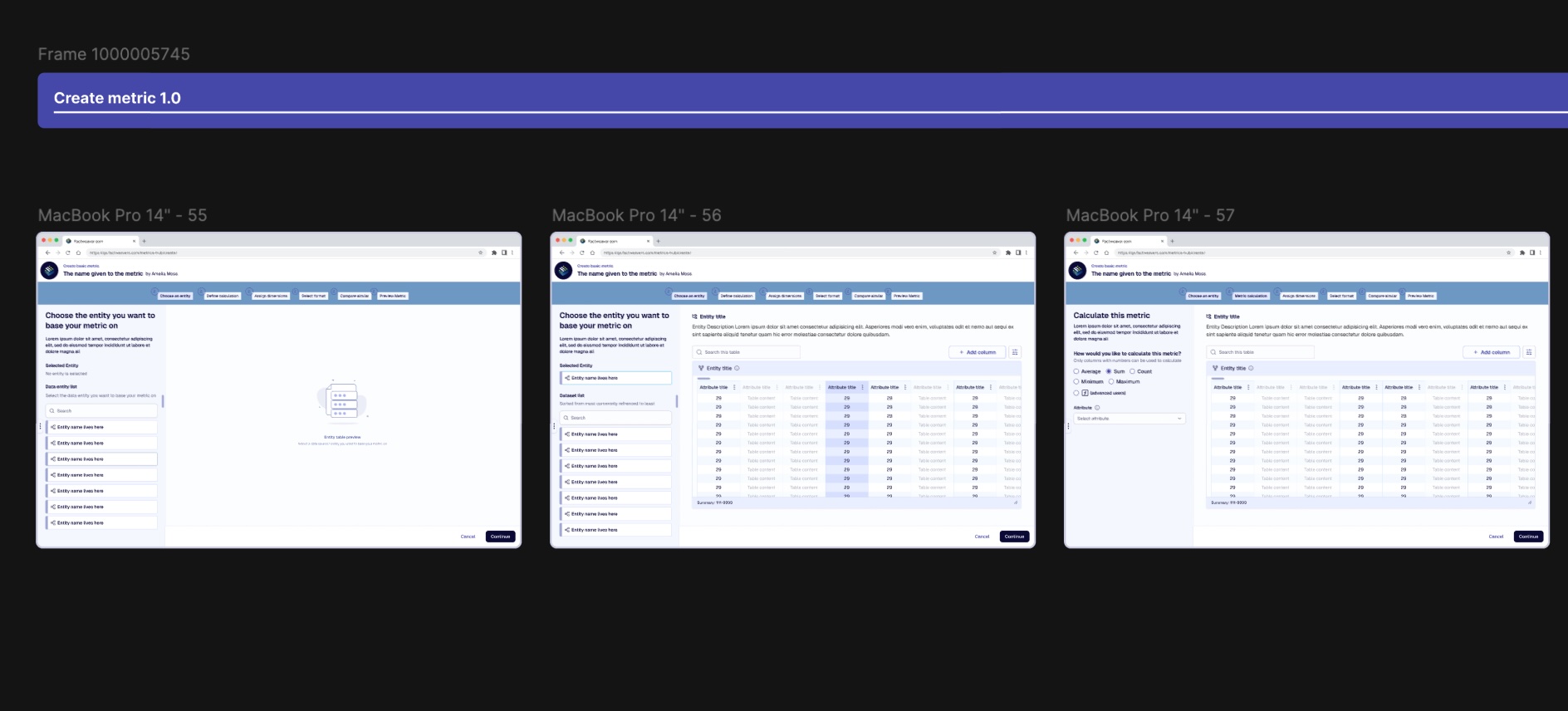
Task: Click Select format step in frame 56
Action: tap(827, 296)
